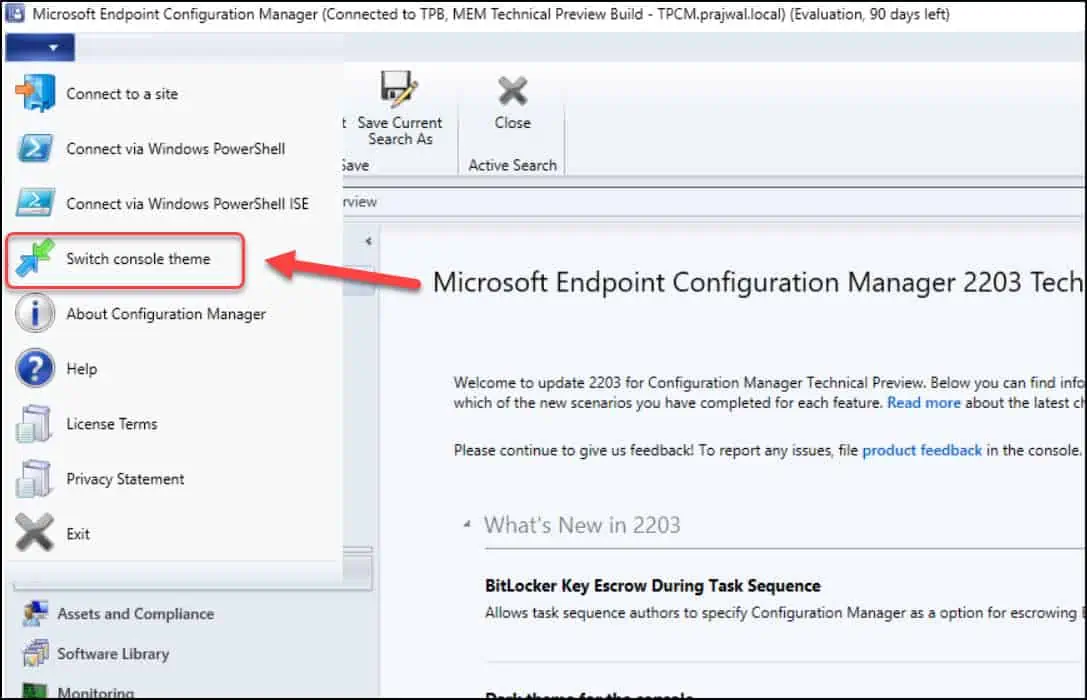Click the Windows PowerShell connect icon
Image resolution: width=1087 pixels, height=700 pixels.
(35, 148)
